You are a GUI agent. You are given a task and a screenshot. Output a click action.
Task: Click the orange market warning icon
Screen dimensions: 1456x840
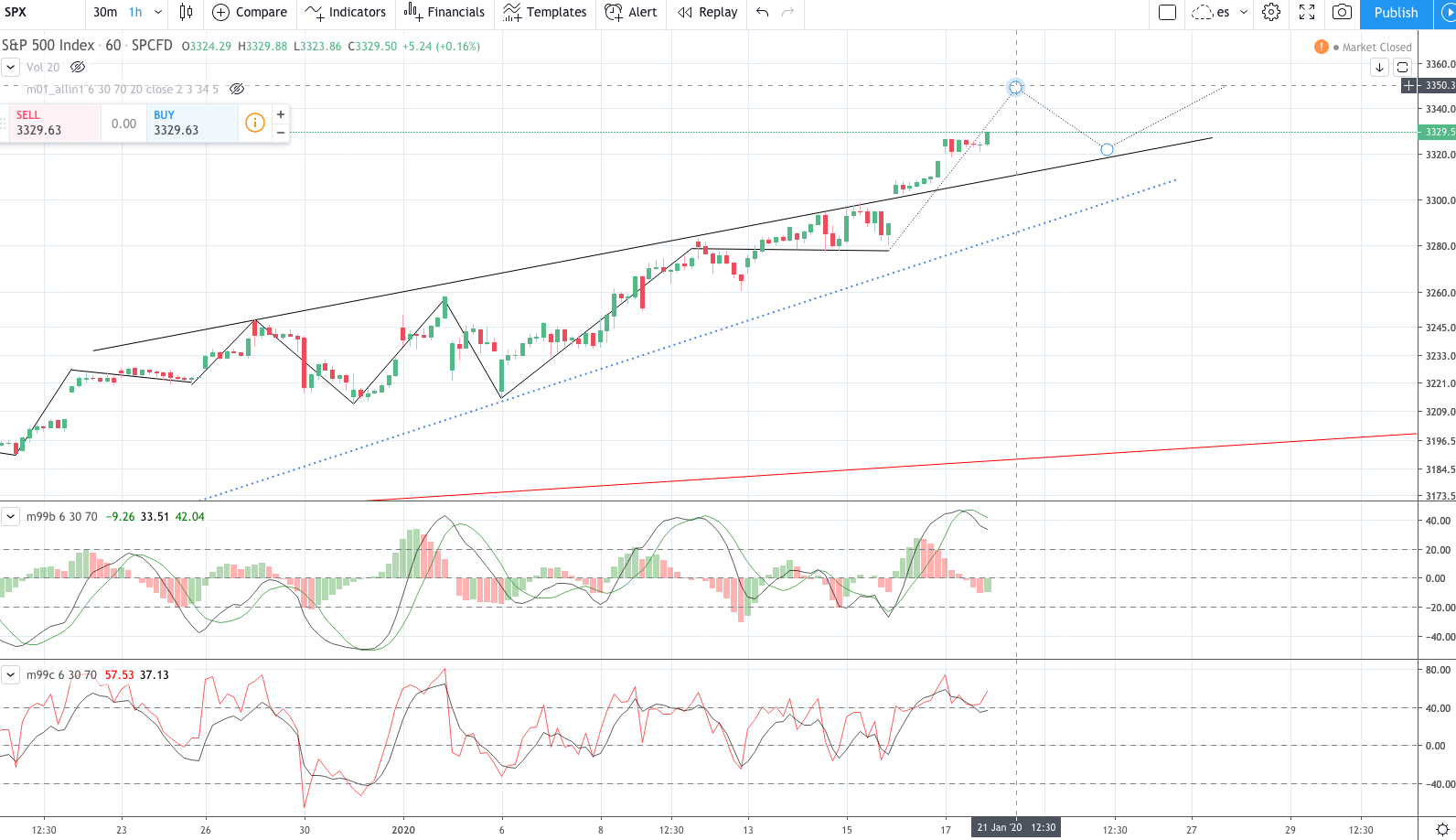(1321, 47)
